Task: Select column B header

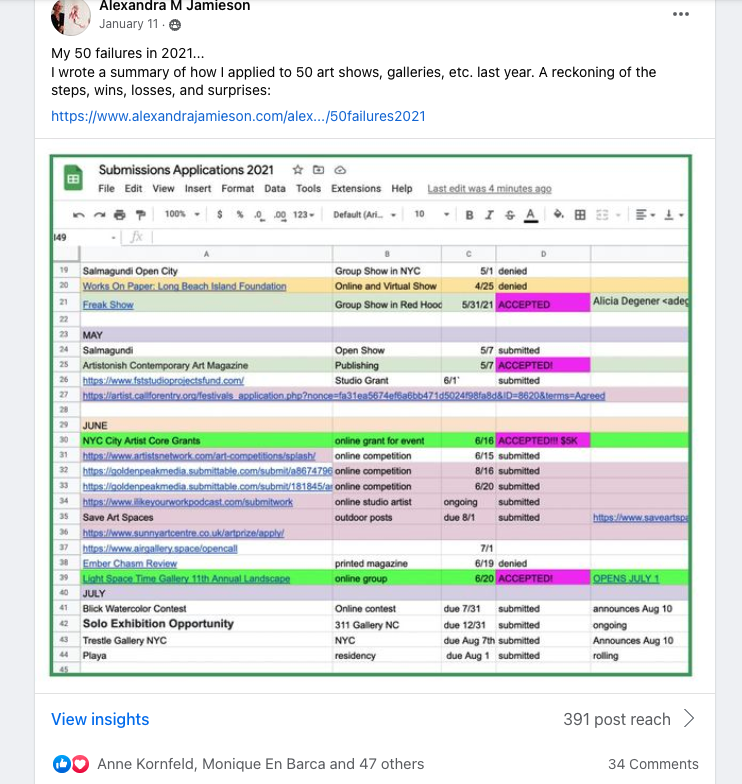Action: [387, 254]
